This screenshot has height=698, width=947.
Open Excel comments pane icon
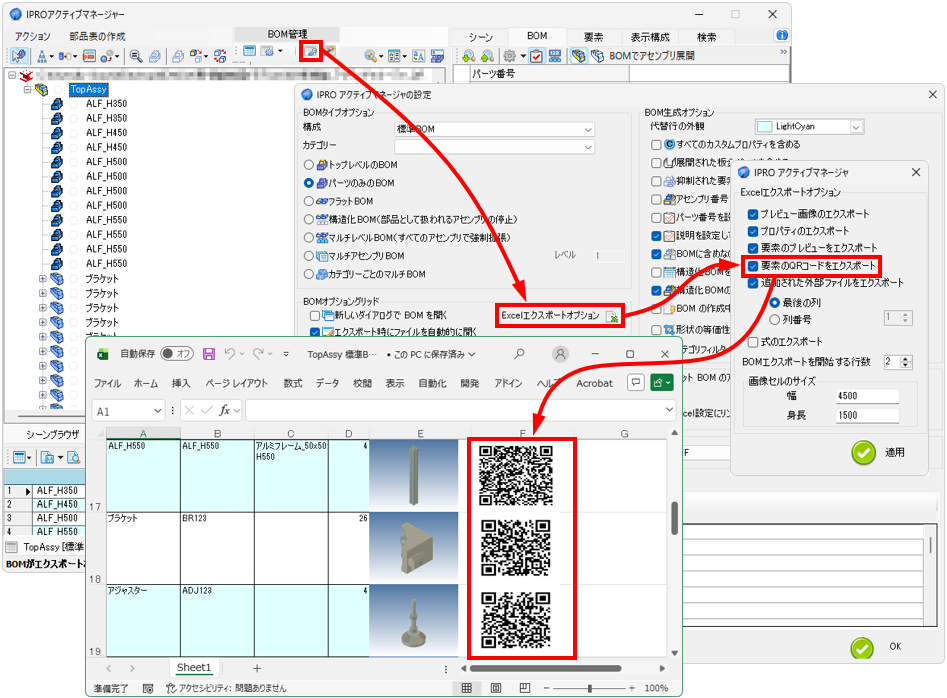[x=635, y=383]
